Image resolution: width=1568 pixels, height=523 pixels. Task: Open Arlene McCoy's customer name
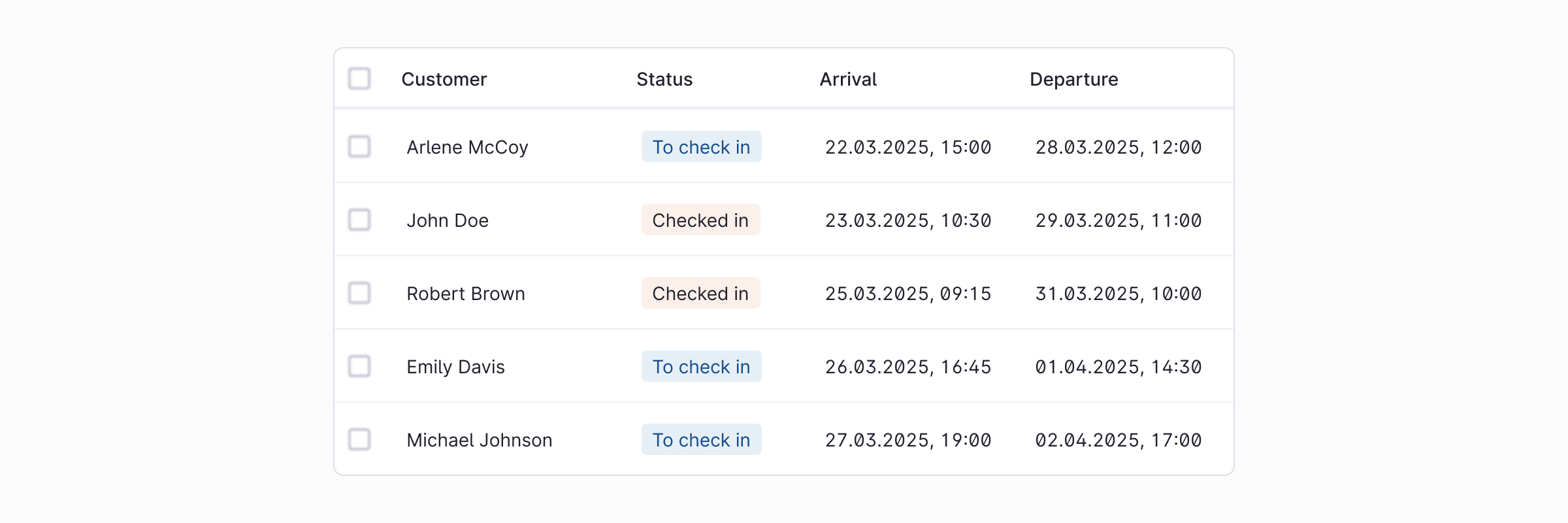click(x=468, y=146)
